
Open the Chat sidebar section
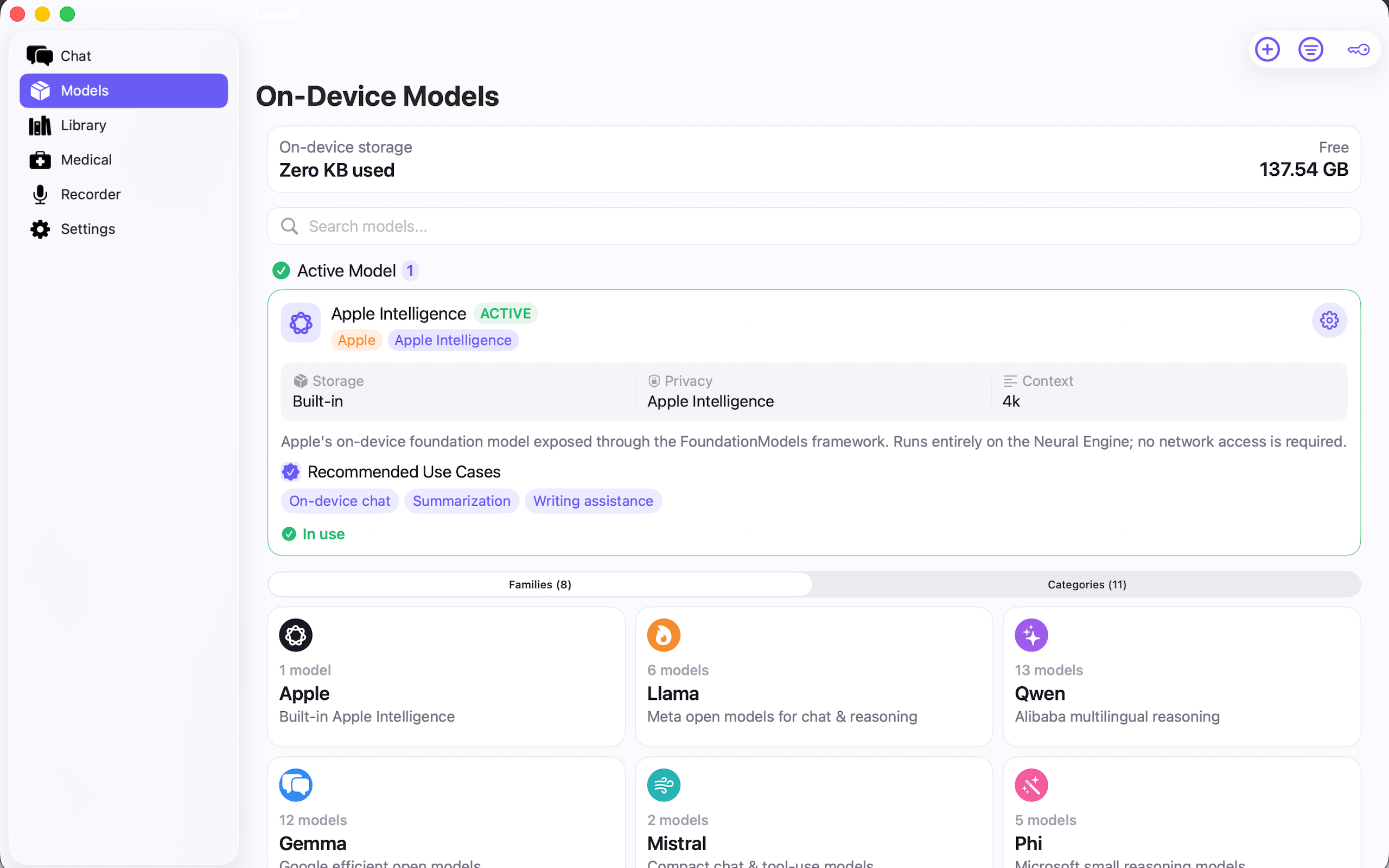click(123, 56)
